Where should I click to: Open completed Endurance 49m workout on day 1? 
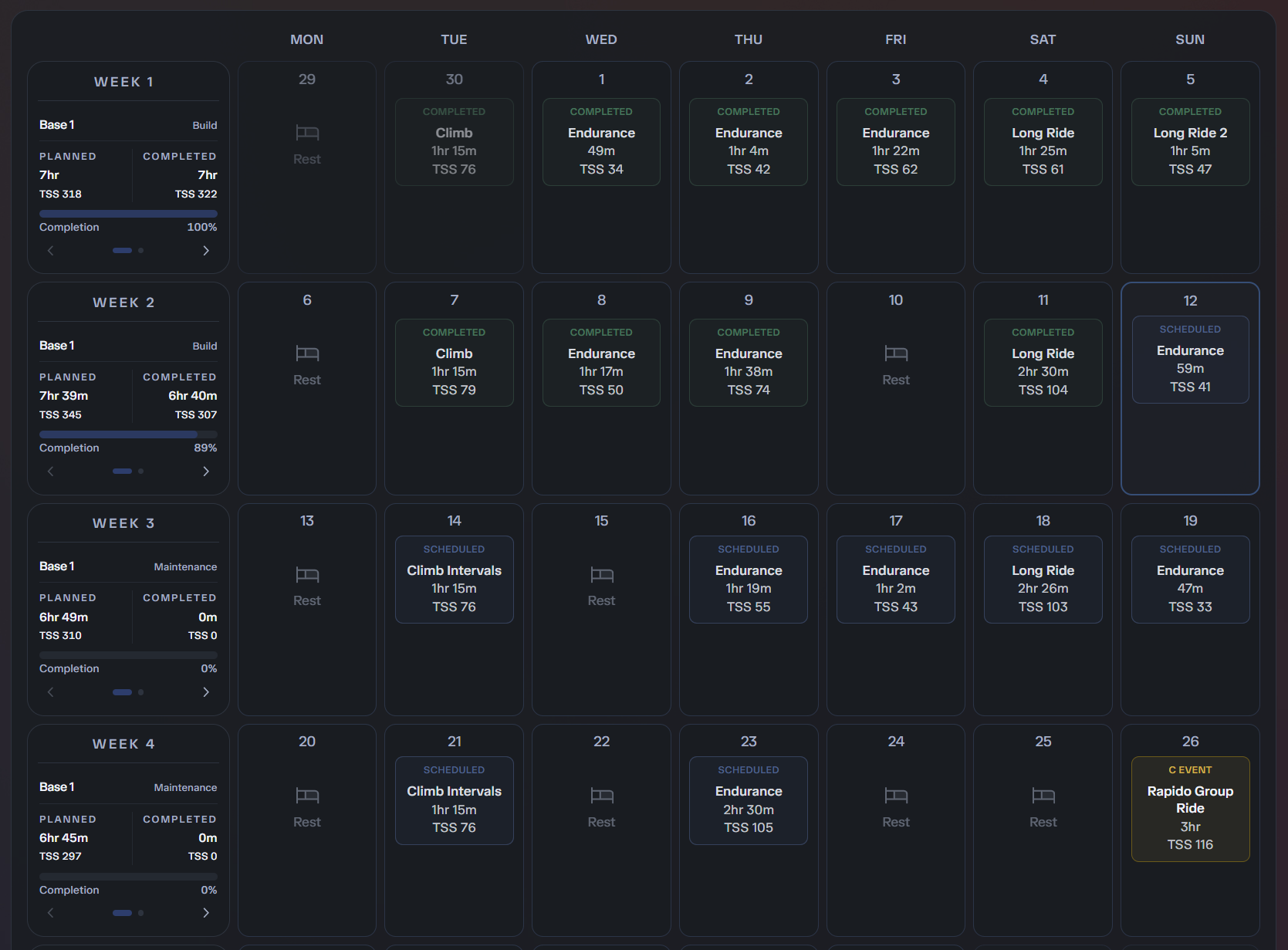click(602, 142)
